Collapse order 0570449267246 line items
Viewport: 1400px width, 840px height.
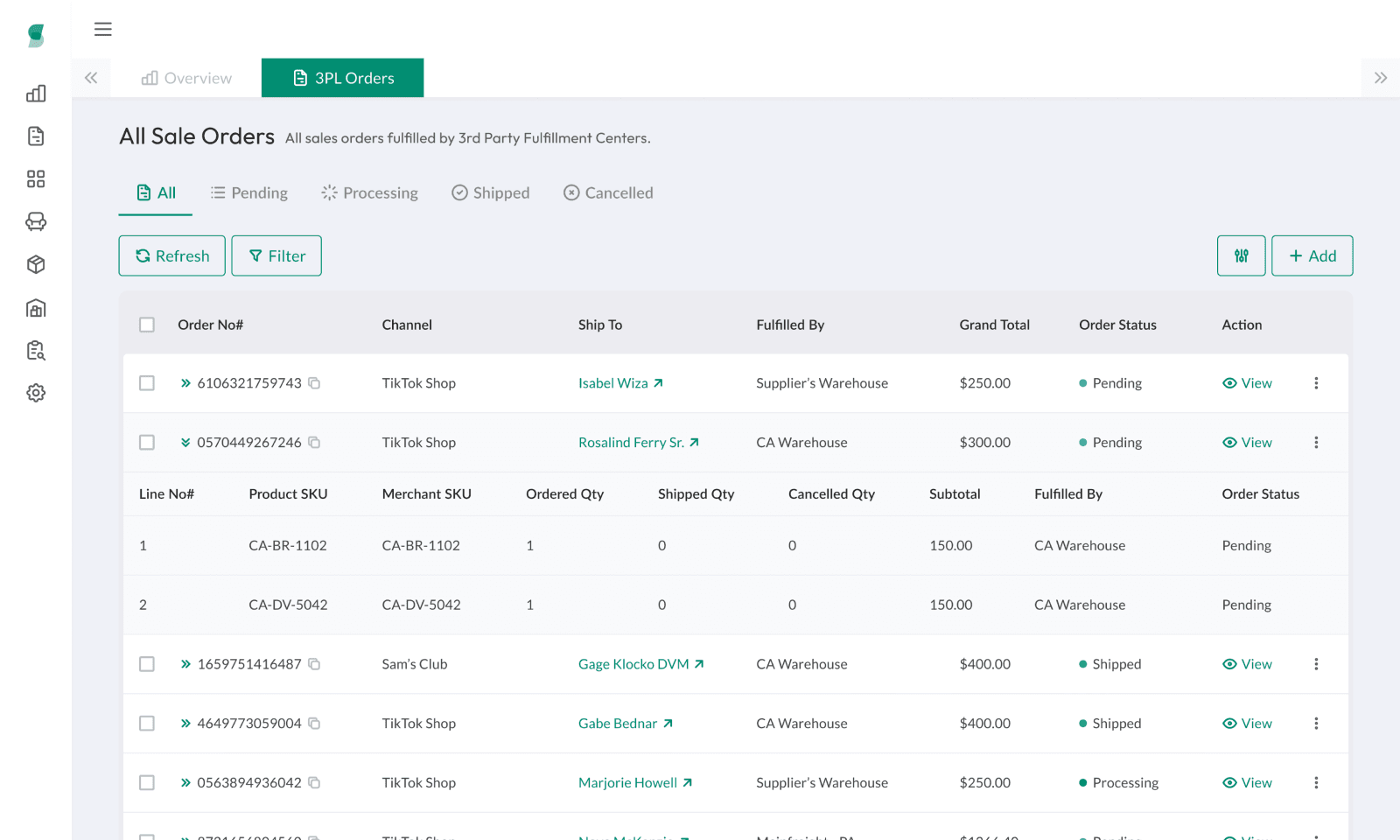tap(185, 443)
